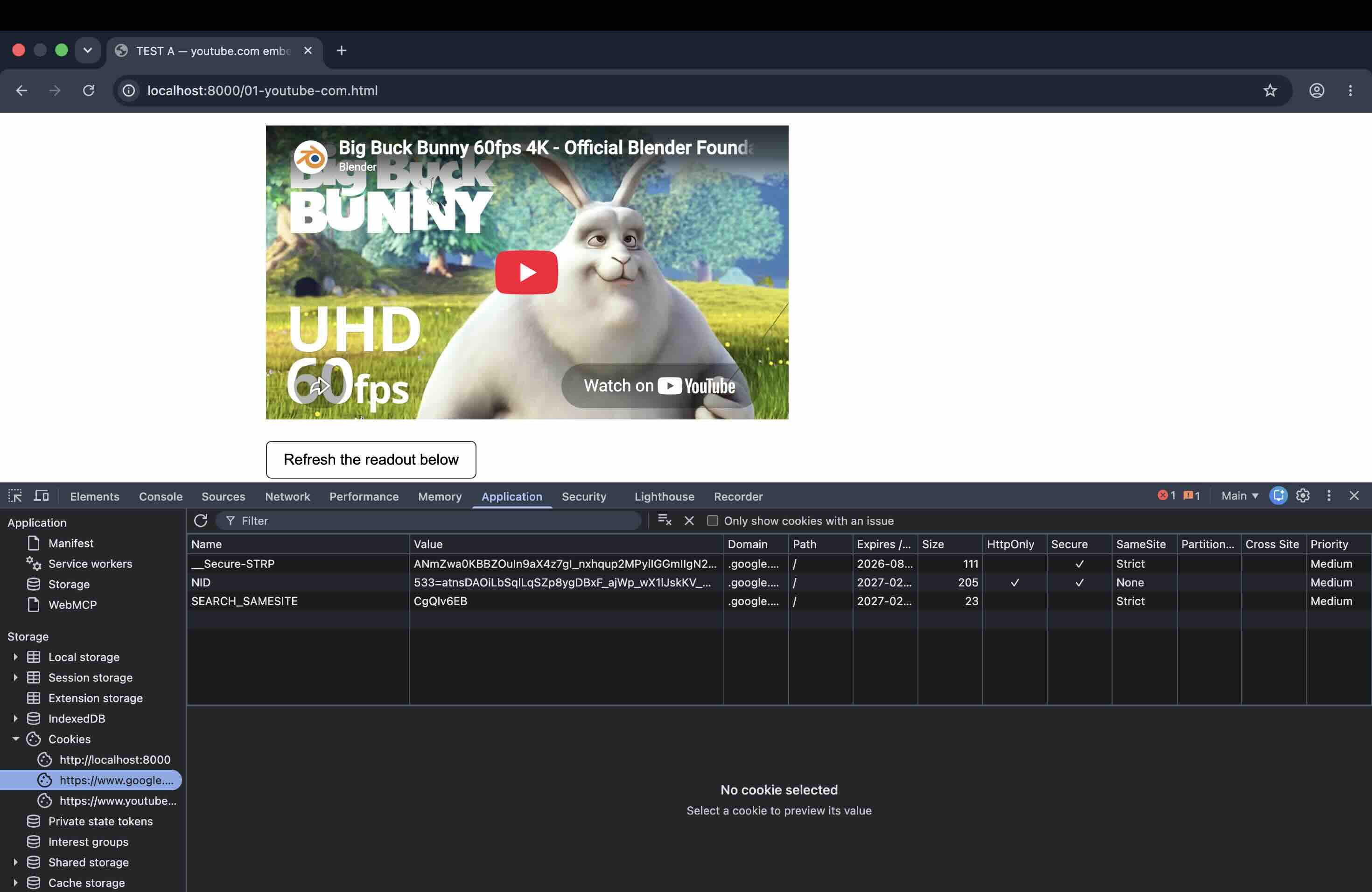
Task: Clear all cookies icon
Action: point(664,520)
